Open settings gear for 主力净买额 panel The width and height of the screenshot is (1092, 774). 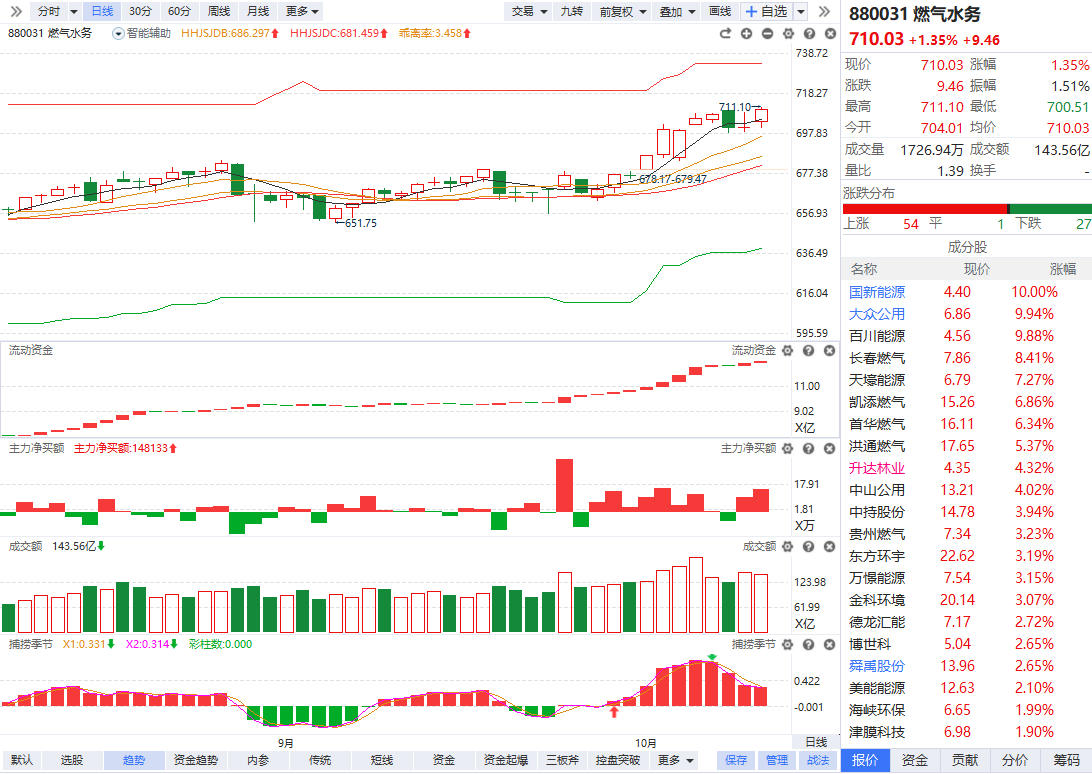click(x=788, y=449)
